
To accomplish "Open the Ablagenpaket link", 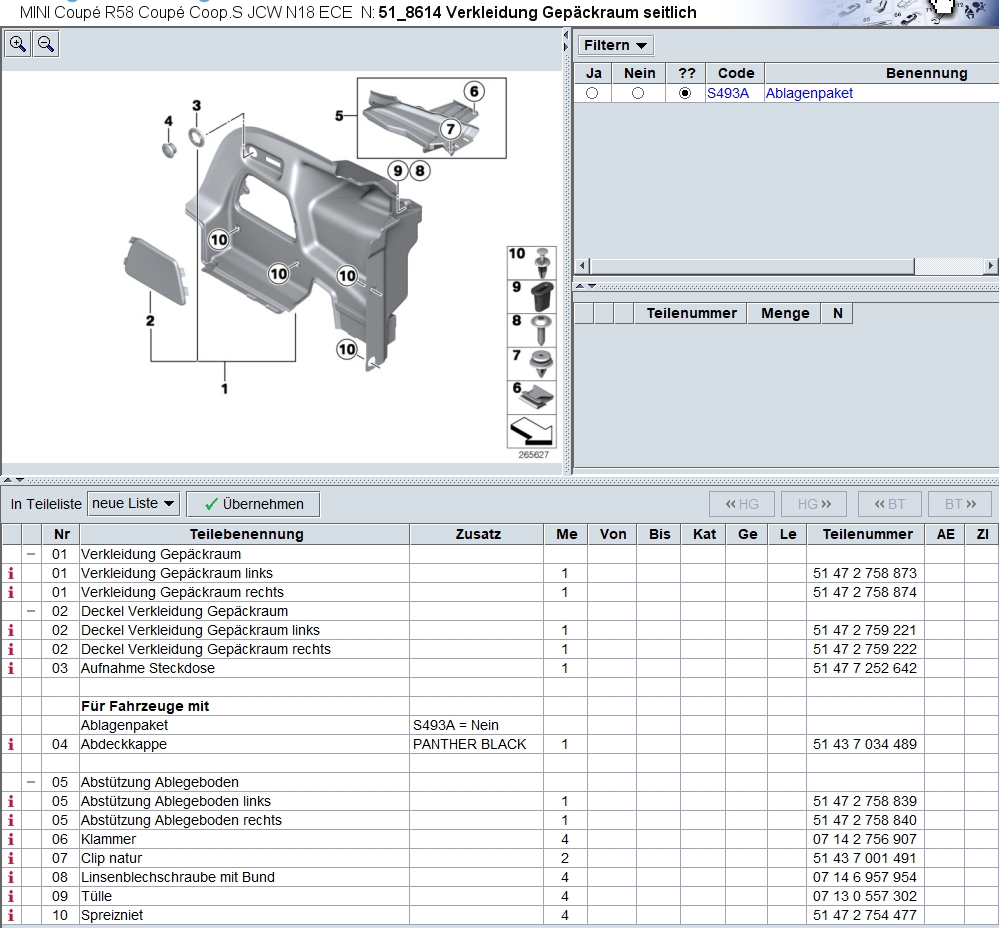I will click(x=809, y=93).
